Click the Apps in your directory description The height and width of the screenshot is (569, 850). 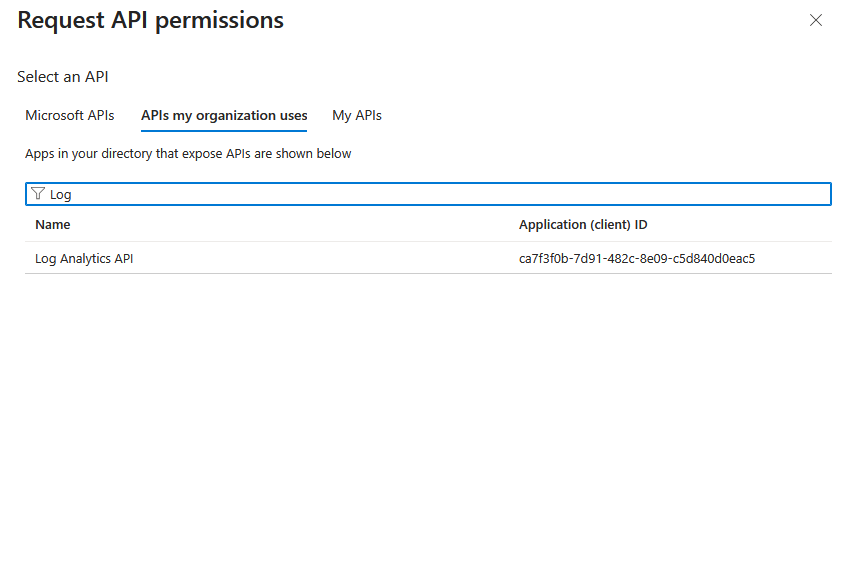188,154
